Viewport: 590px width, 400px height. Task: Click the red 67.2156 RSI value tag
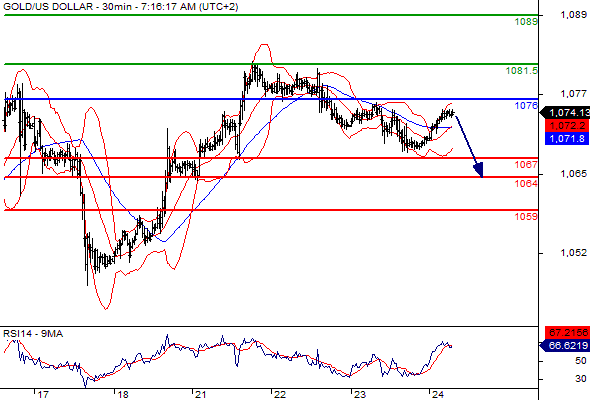(567, 333)
